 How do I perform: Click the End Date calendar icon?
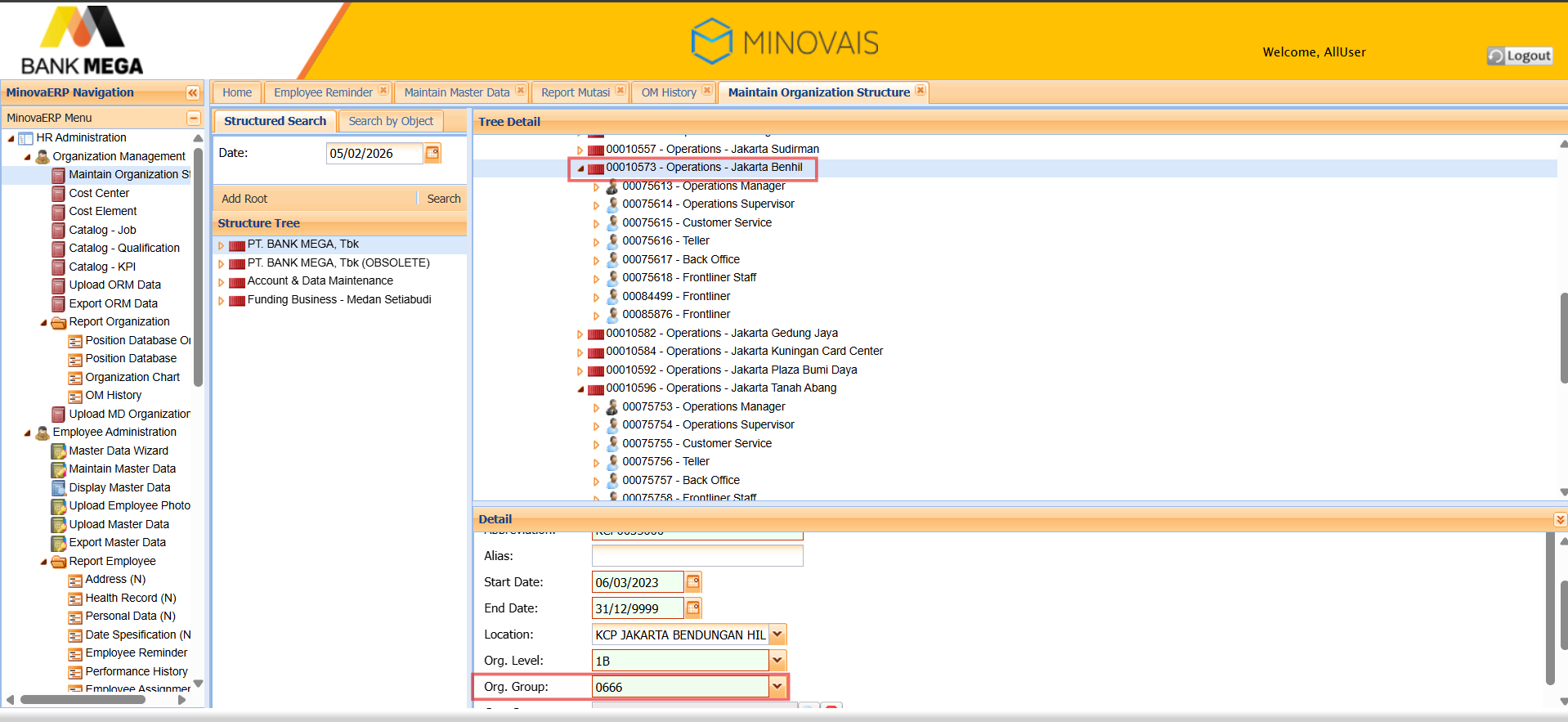click(693, 608)
